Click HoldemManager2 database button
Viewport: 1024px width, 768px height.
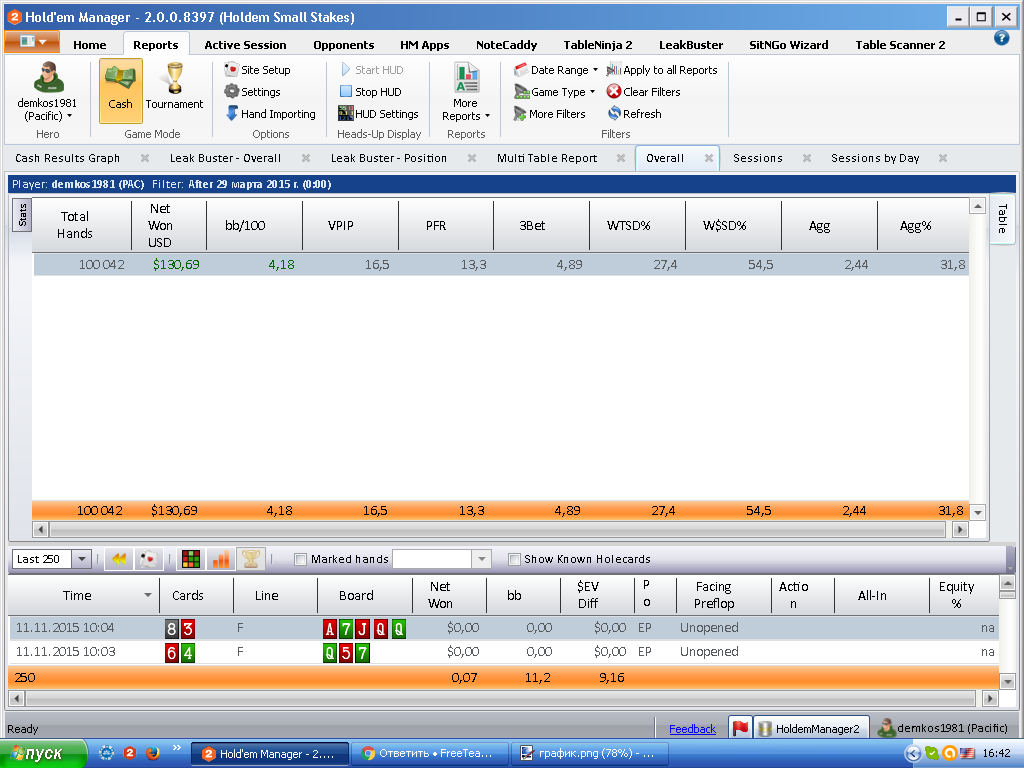pyautogui.click(x=811, y=728)
